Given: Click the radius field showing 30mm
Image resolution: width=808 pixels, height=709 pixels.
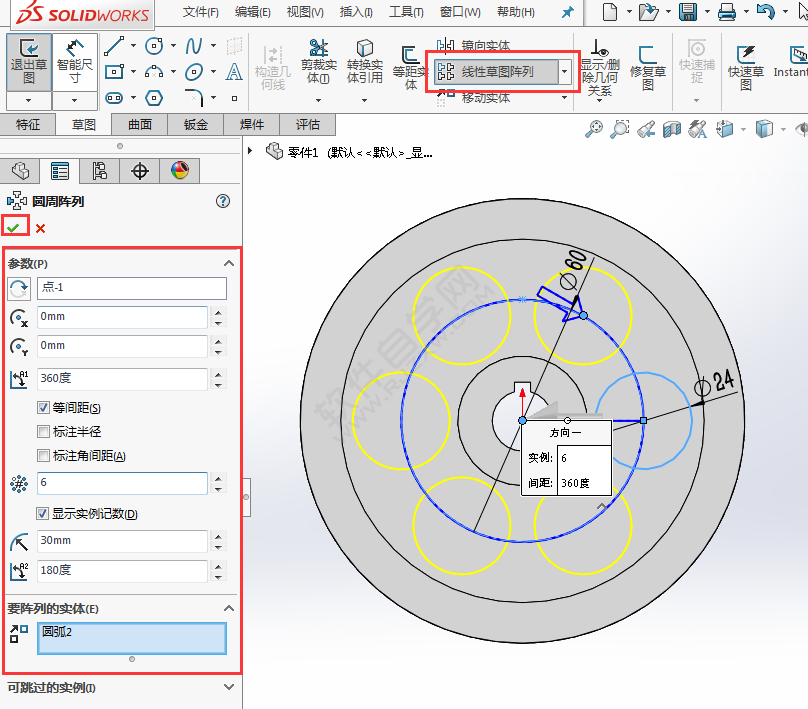Looking at the screenshot, I should click(123, 541).
